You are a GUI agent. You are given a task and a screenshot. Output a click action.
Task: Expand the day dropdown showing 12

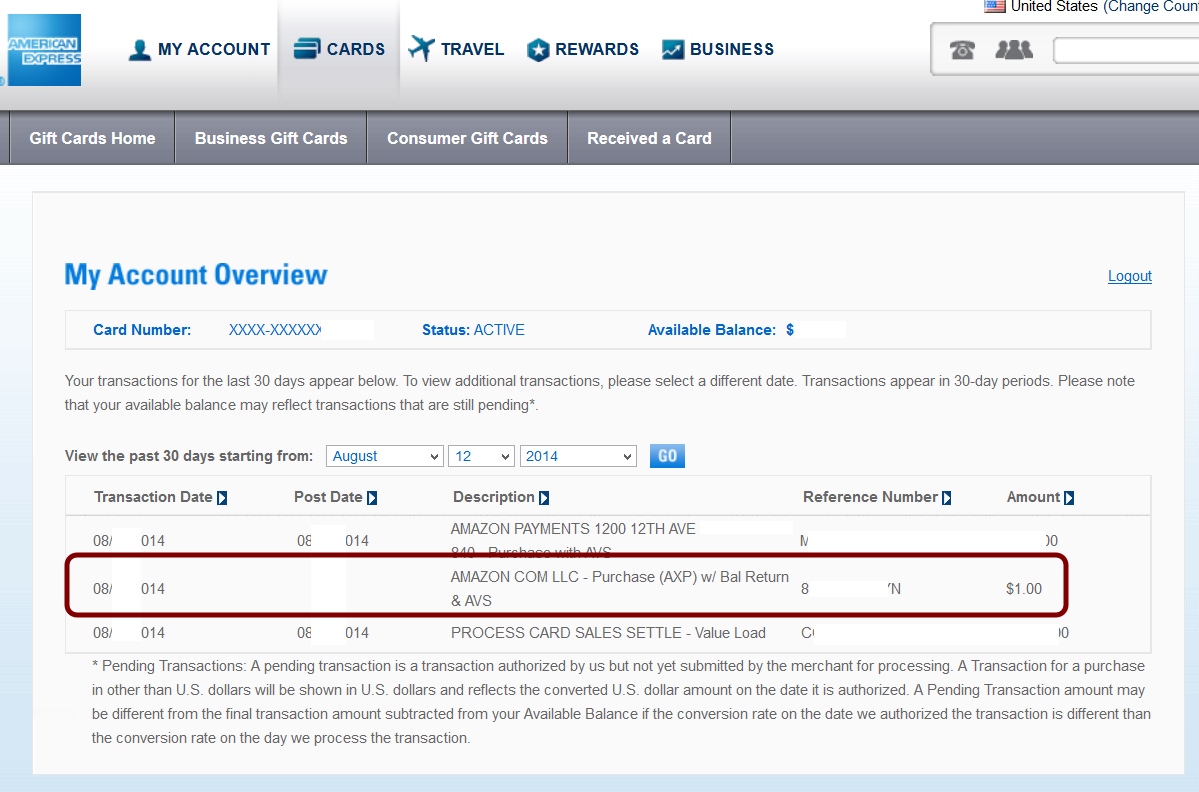point(481,456)
